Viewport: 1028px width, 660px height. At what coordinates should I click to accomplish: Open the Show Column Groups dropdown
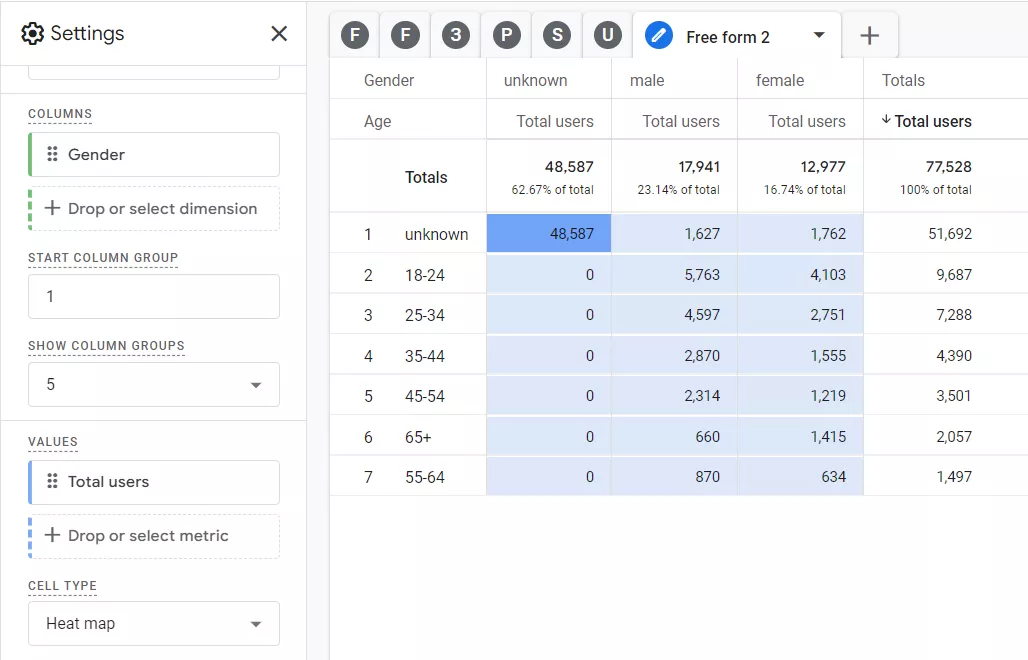(154, 384)
